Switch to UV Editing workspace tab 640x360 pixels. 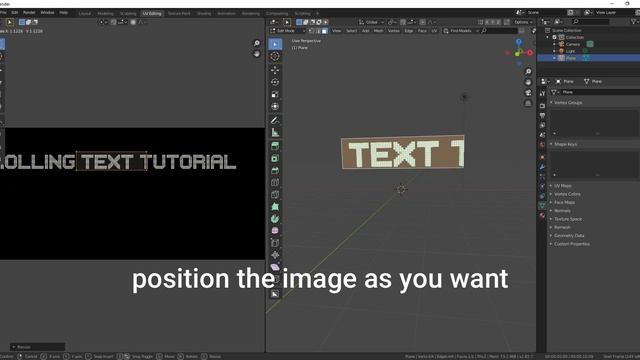pos(152,13)
